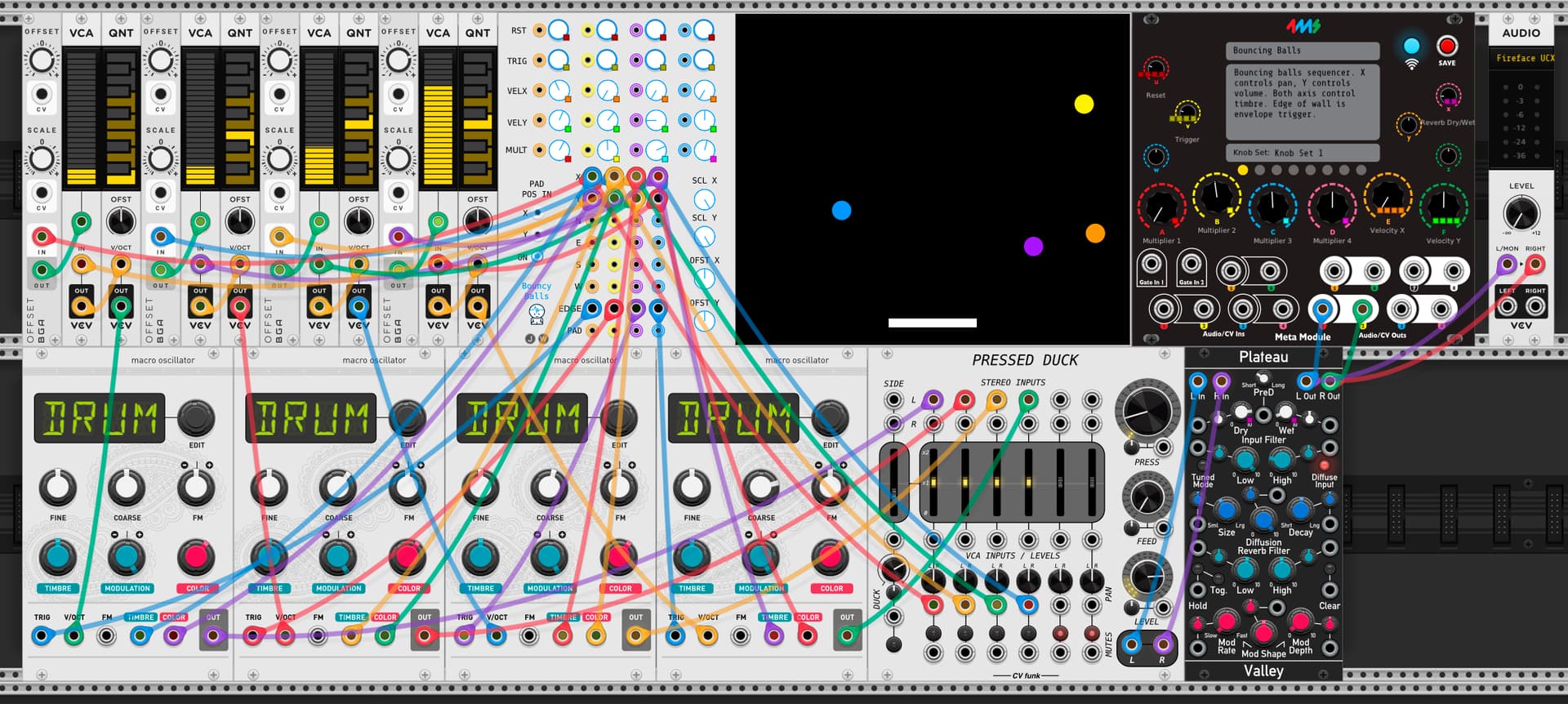Click the yellow Trigger knob on Meta Module
The height and width of the screenshot is (704, 1568).
(1187, 113)
